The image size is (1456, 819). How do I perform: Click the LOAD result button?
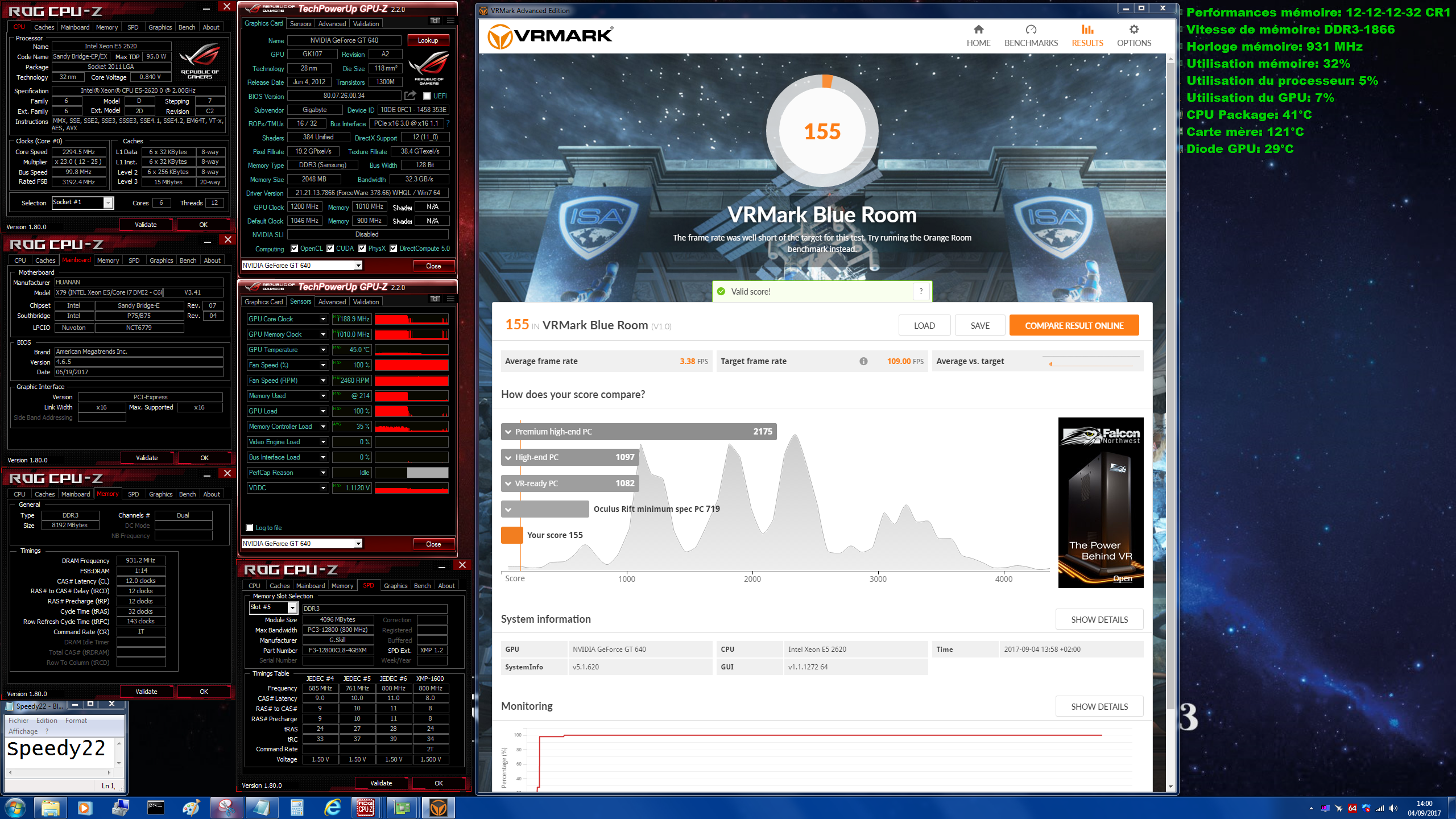(x=924, y=325)
